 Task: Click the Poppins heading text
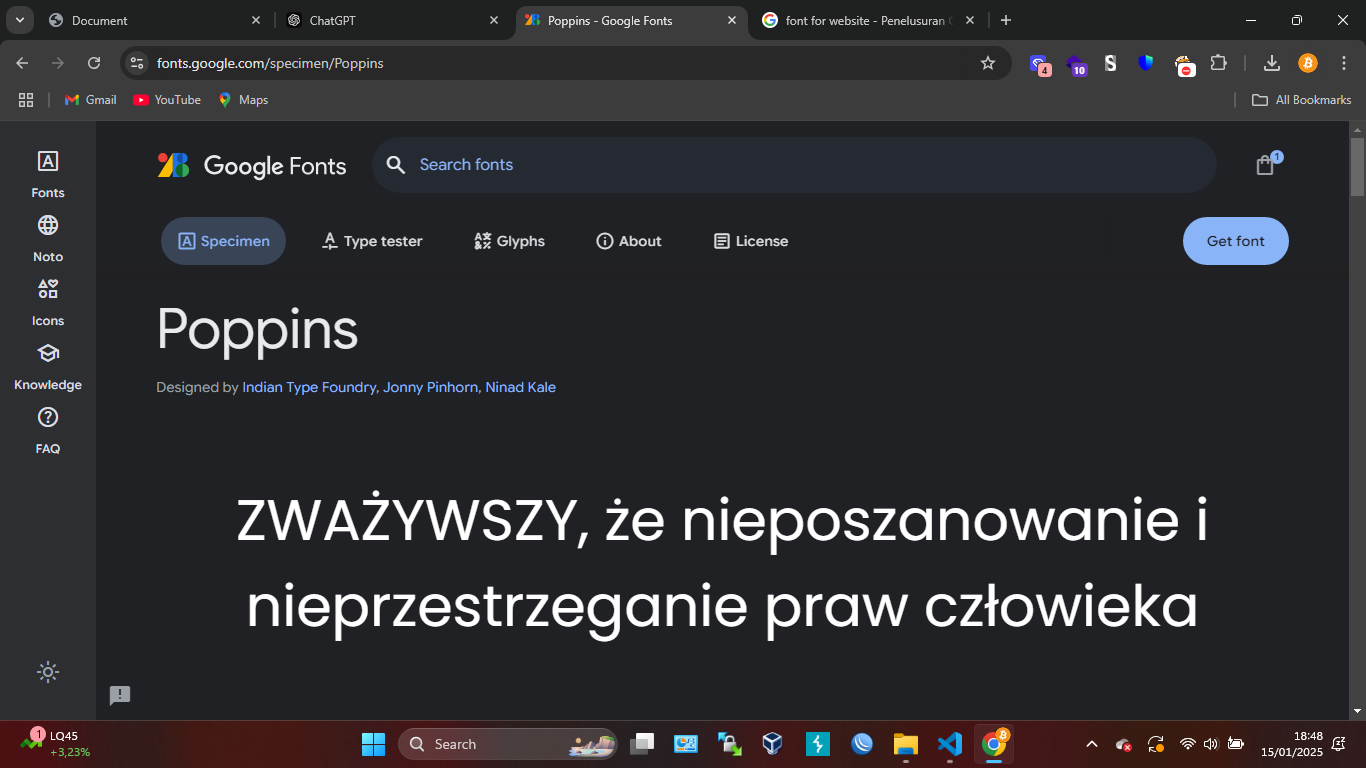[257, 329]
